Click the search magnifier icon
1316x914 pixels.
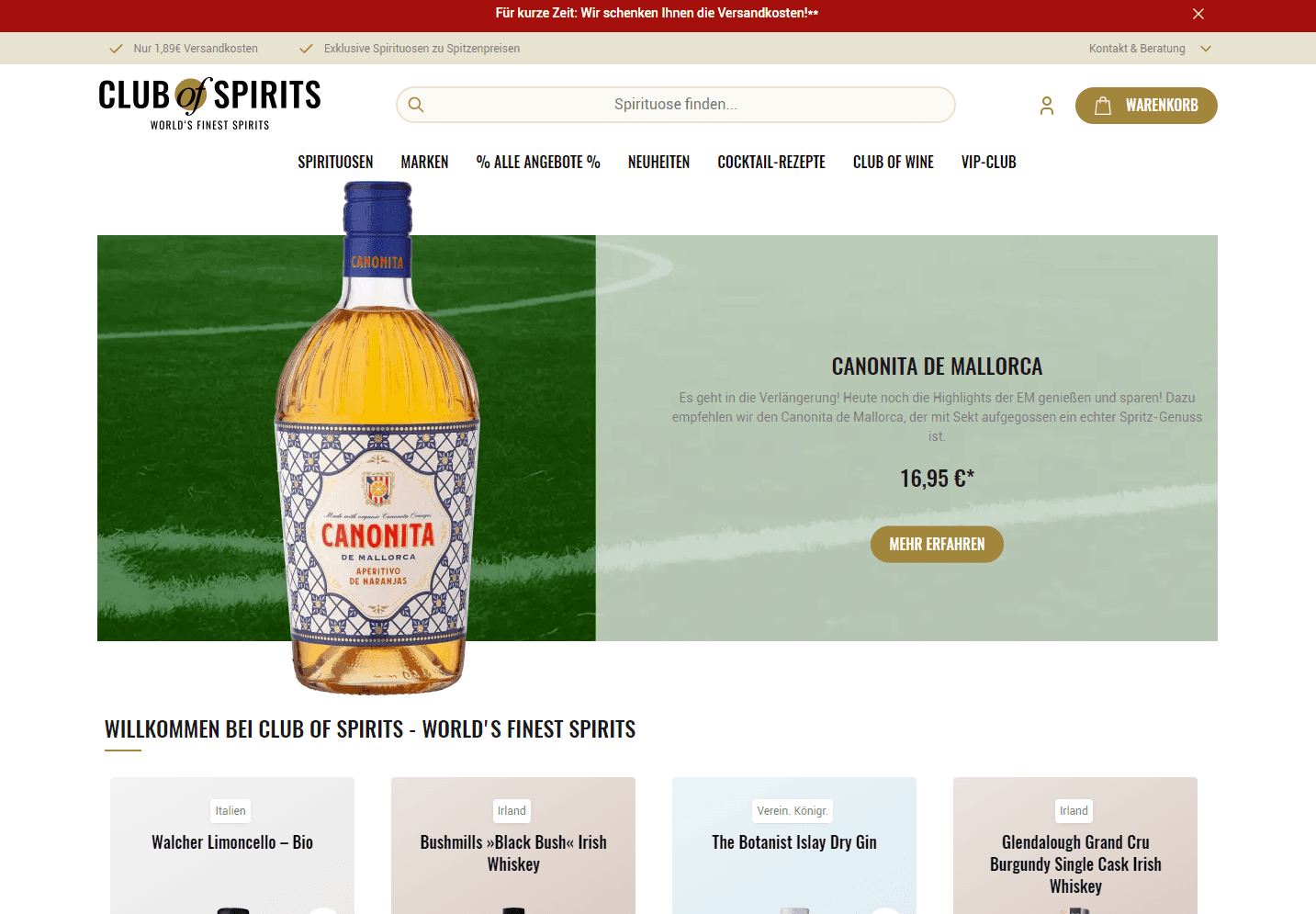pyautogui.click(x=416, y=105)
